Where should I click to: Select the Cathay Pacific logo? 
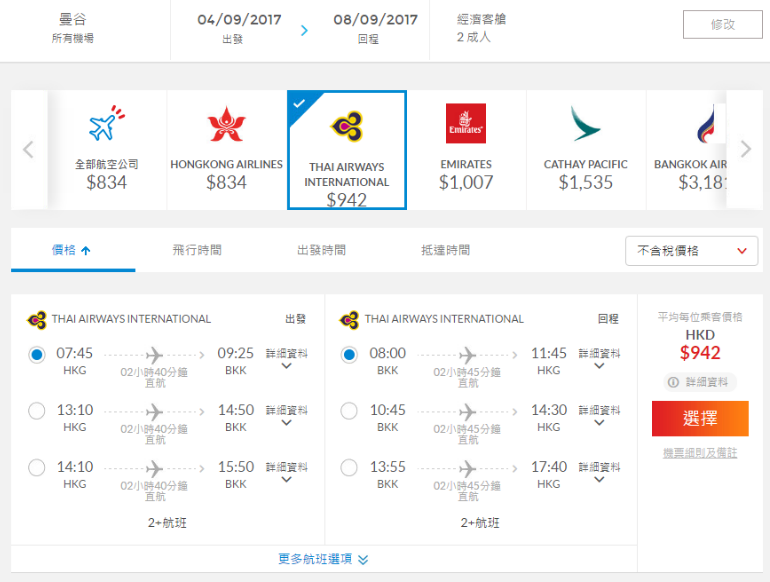click(585, 123)
